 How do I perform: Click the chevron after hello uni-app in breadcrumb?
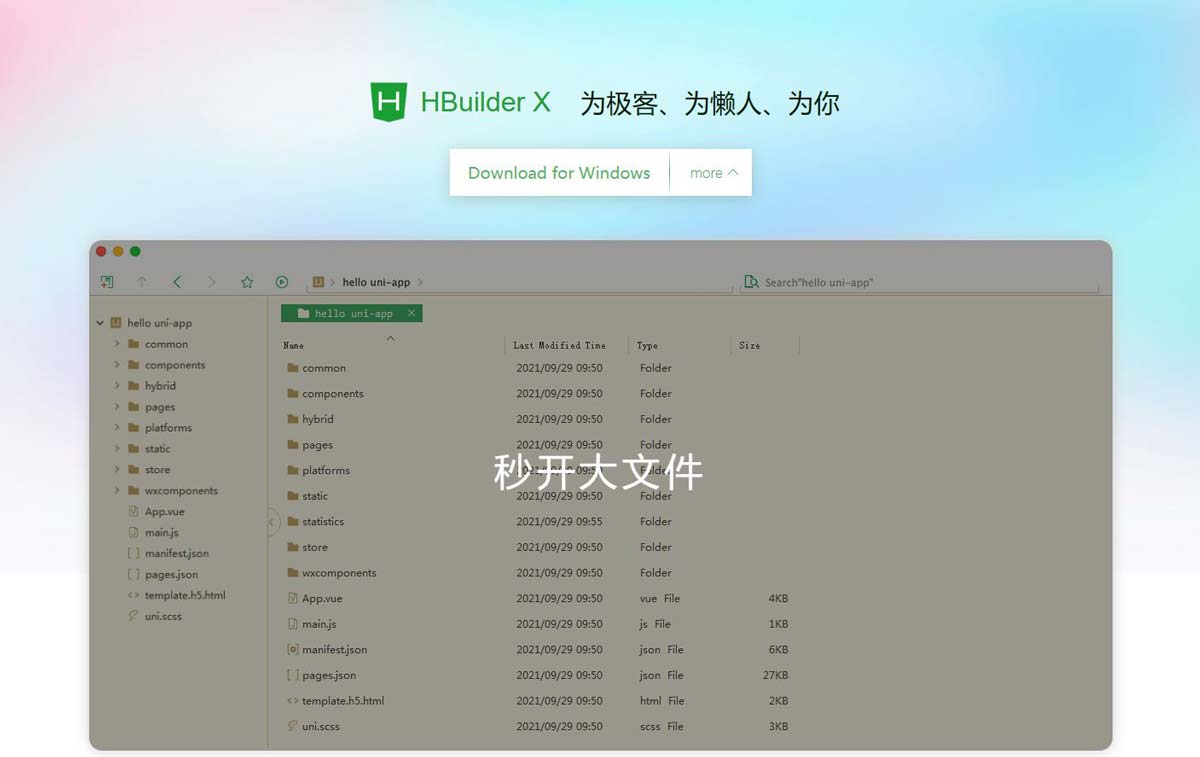pyautogui.click(x=421, y=282)
